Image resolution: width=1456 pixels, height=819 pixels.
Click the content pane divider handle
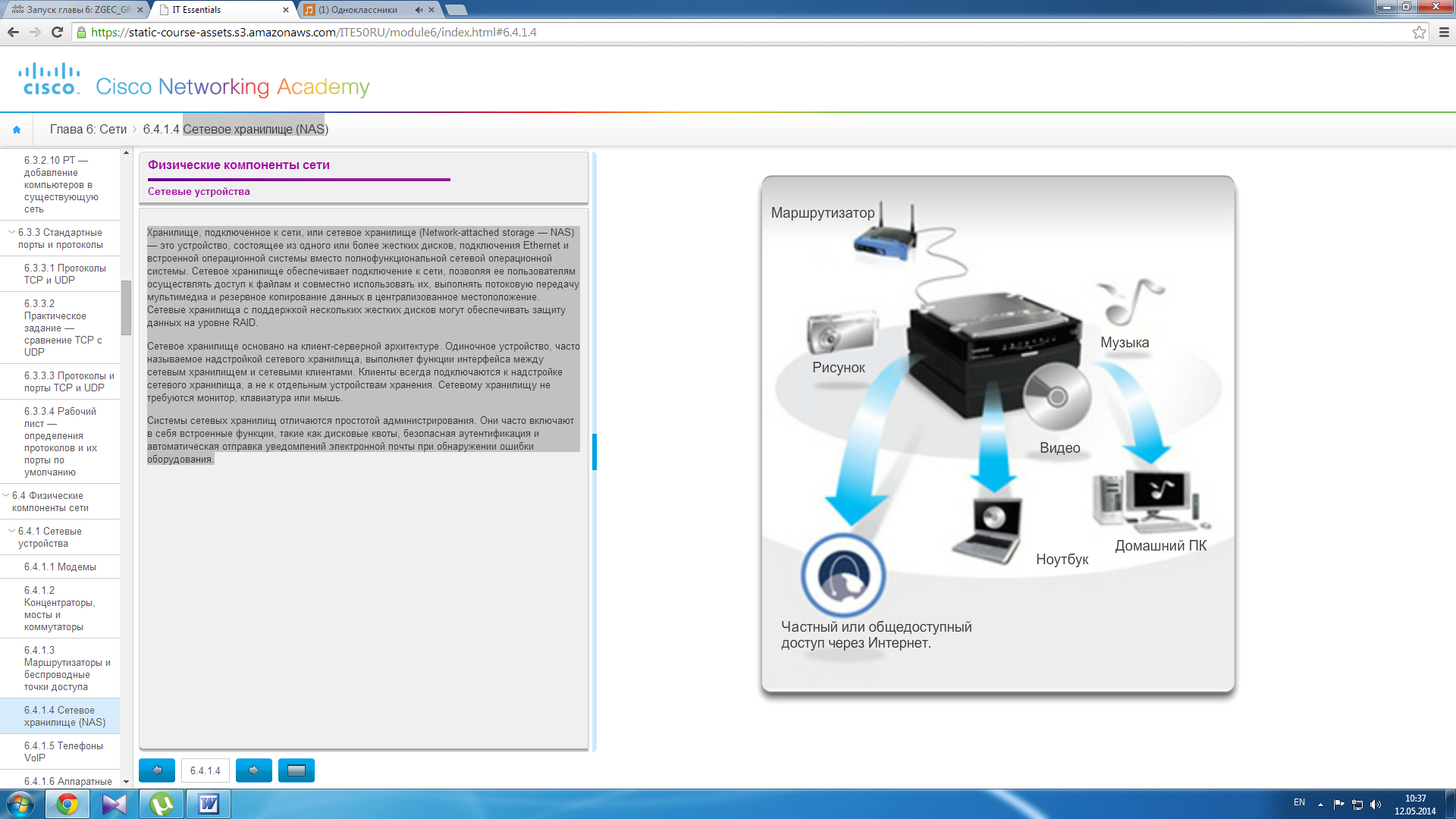(x=595, y=452)
